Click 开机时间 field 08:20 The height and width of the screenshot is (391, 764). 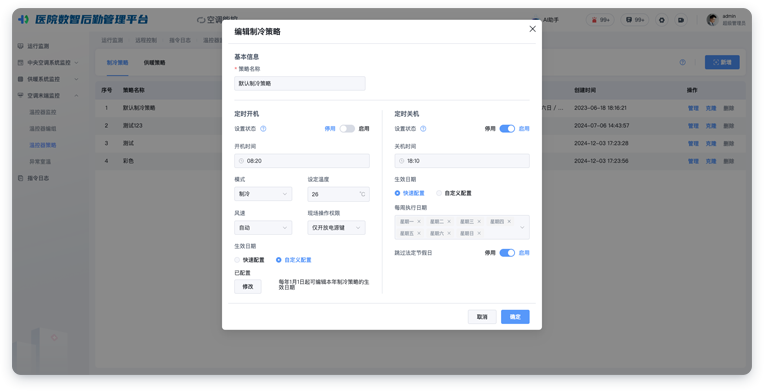[302, 161]
